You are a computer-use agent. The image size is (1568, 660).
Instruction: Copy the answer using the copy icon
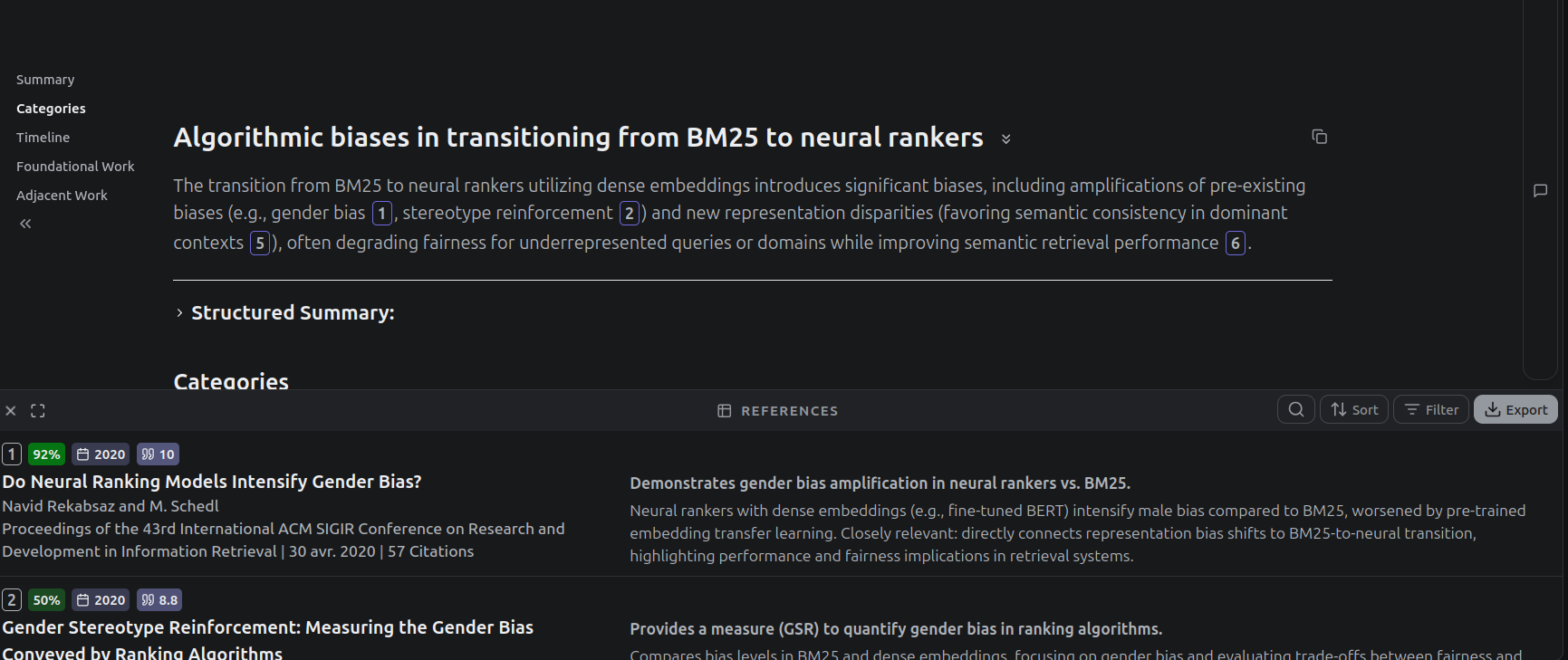coord(1319,137)
